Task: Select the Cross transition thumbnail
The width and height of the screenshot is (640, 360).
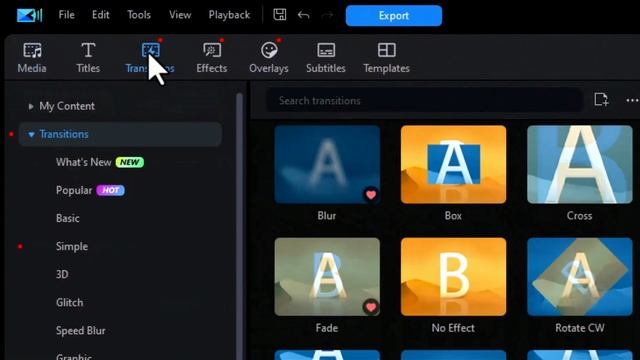Action: pyautogui.click(x=580, y=164)
